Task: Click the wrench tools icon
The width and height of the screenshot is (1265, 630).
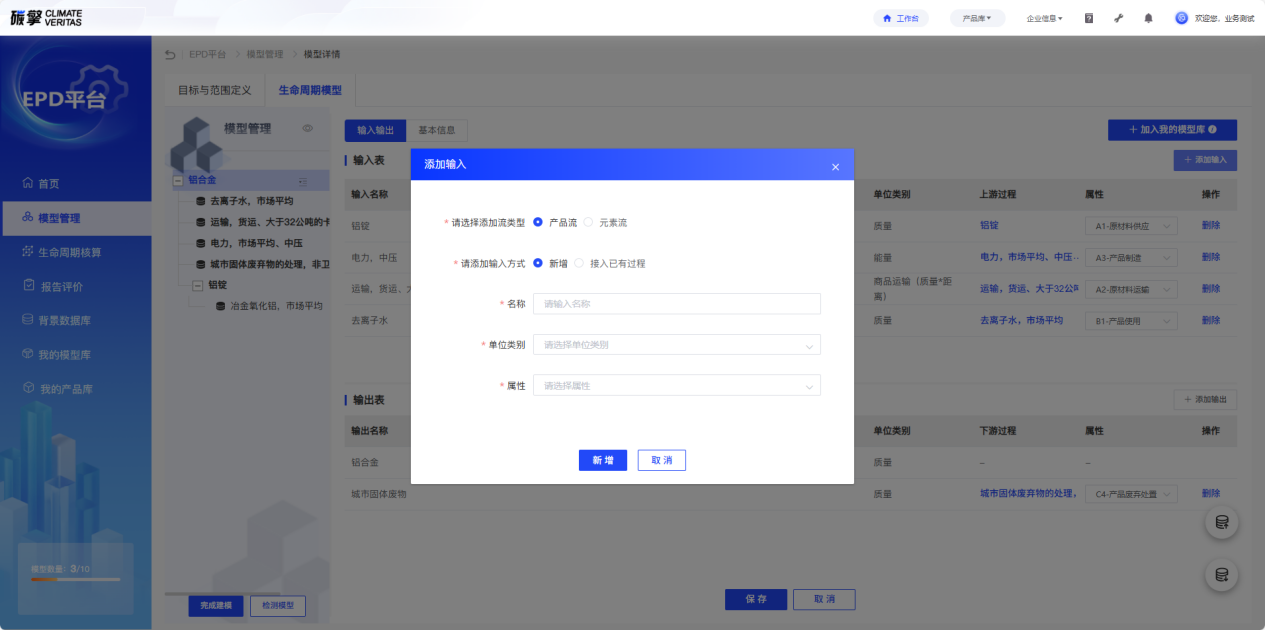Action: coord(1118,18)
